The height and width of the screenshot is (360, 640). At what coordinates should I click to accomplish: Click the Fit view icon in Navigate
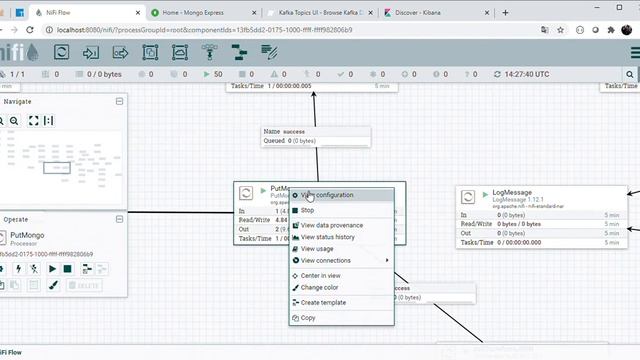click(x=33, y=121)
